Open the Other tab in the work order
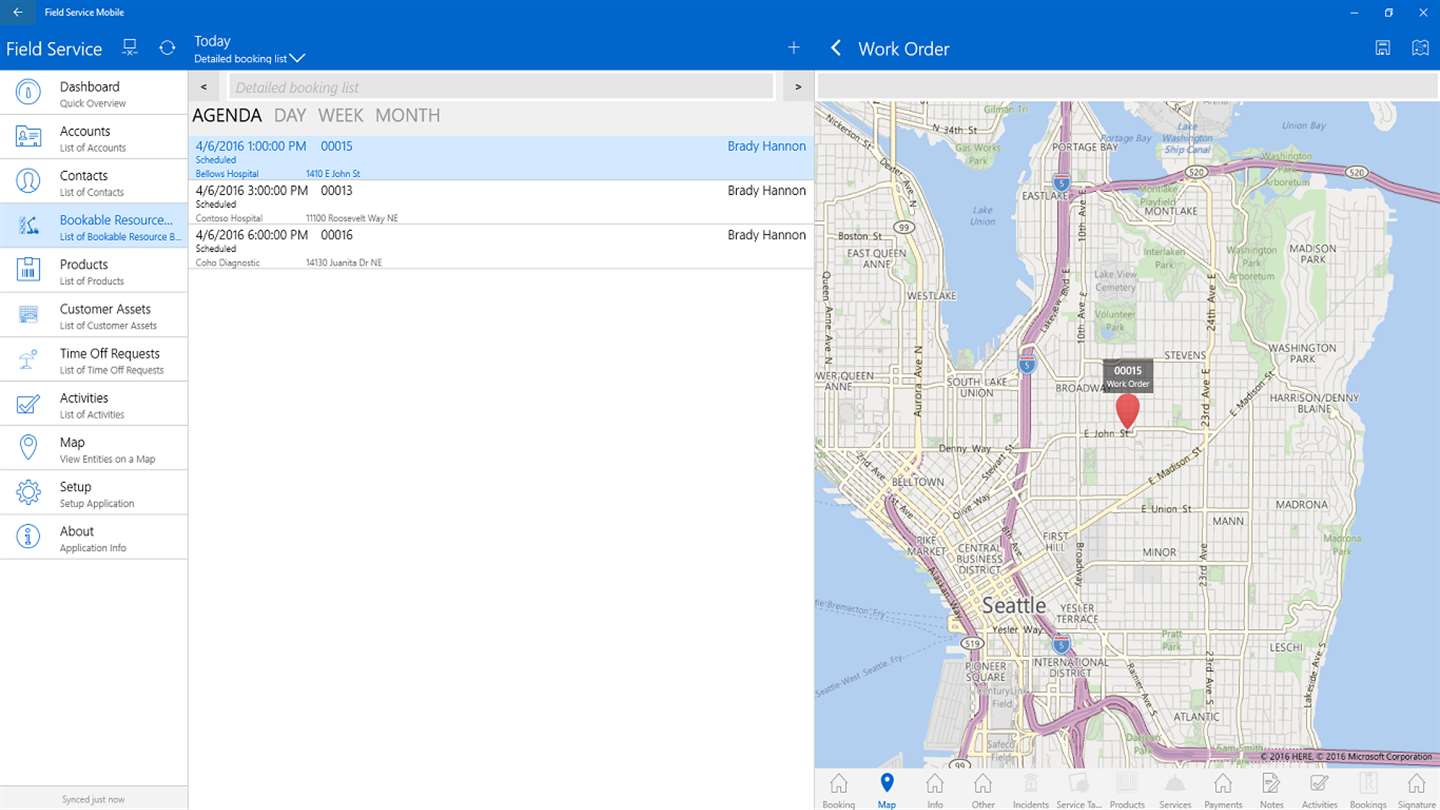Screen dimensions: 1440x810 983,790
